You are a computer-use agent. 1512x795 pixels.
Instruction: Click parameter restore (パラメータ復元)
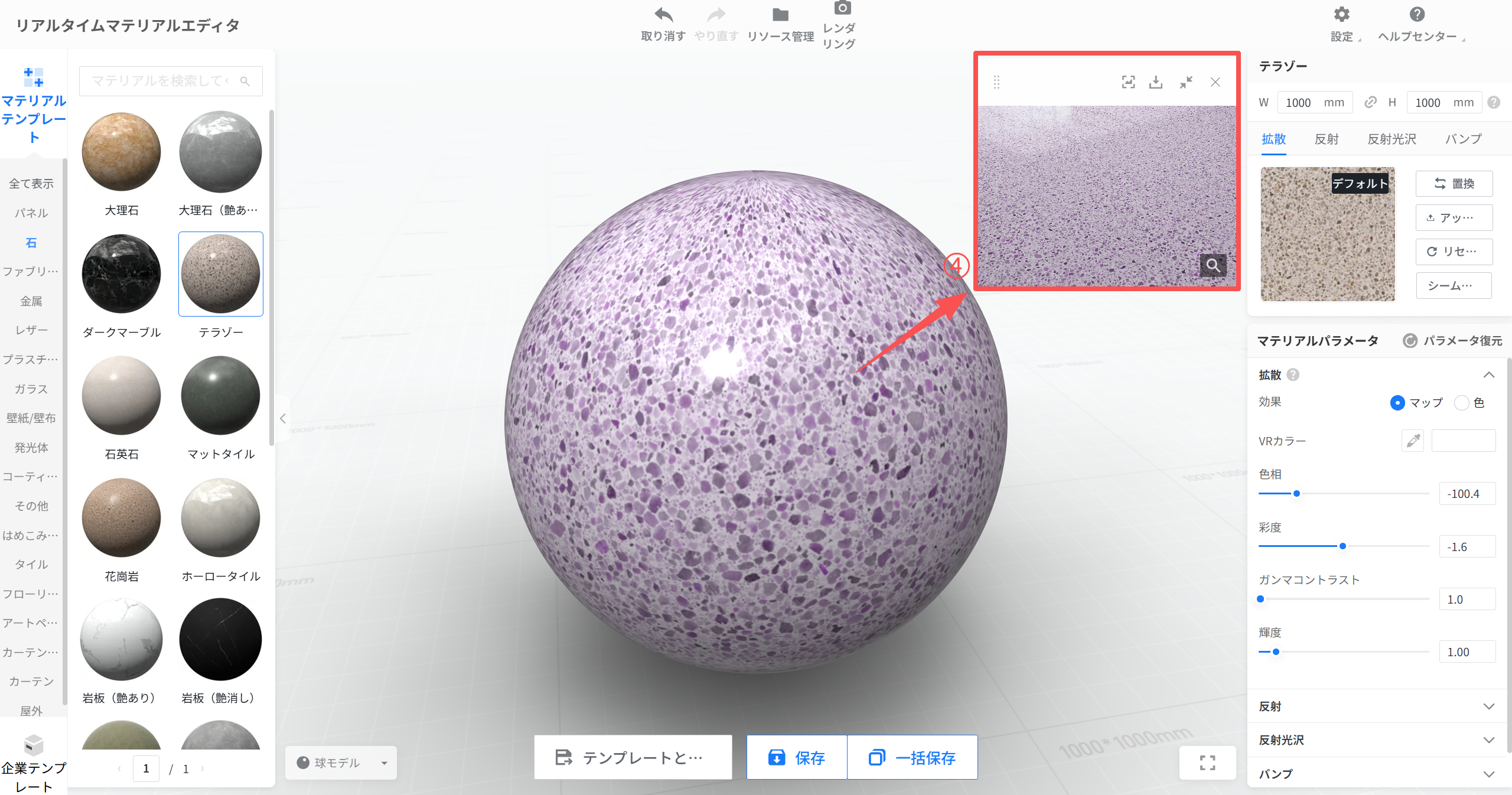pyautogui.click(x=1452, y=340)
